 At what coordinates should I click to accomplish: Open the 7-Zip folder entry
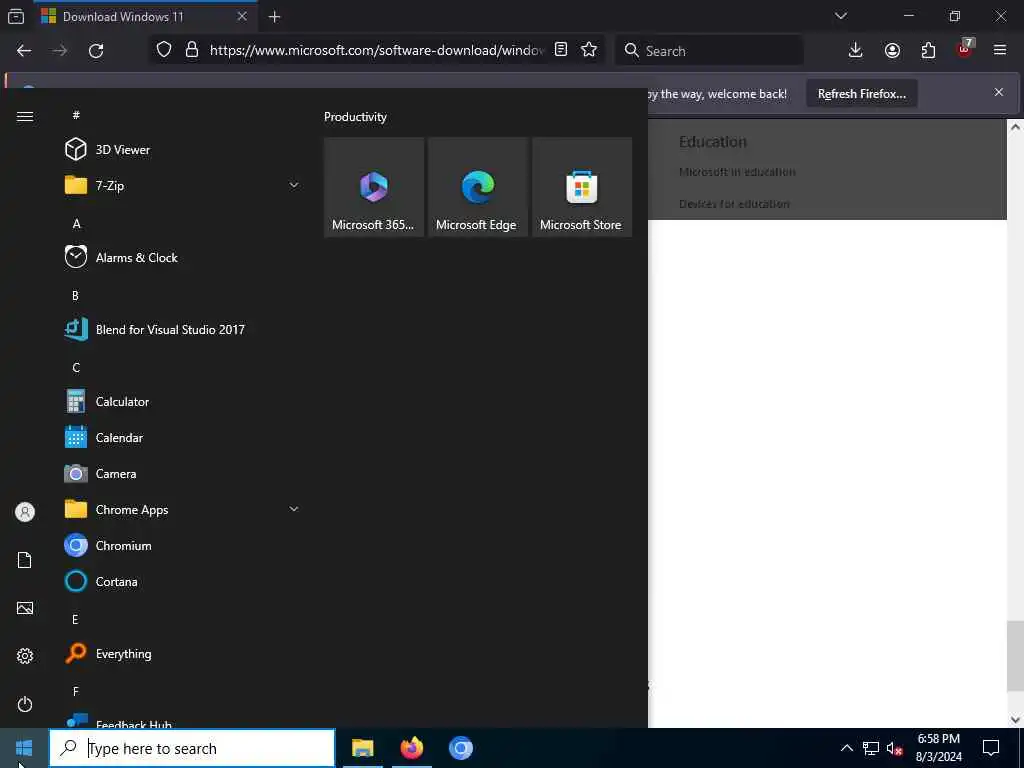[182, 185]
